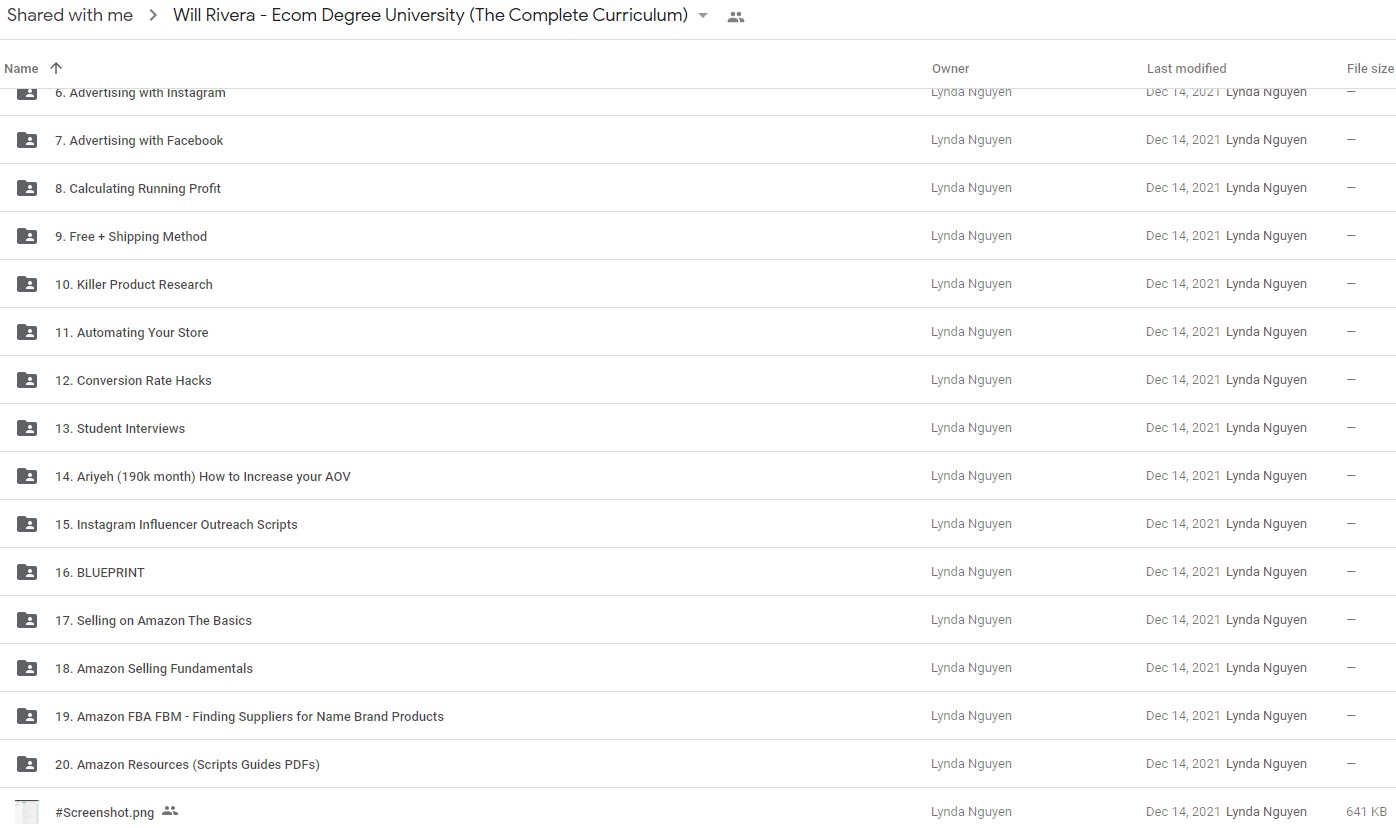The image size is (1396, 828).
Task: Sort by the Name column header
Action: click(21, 68)
